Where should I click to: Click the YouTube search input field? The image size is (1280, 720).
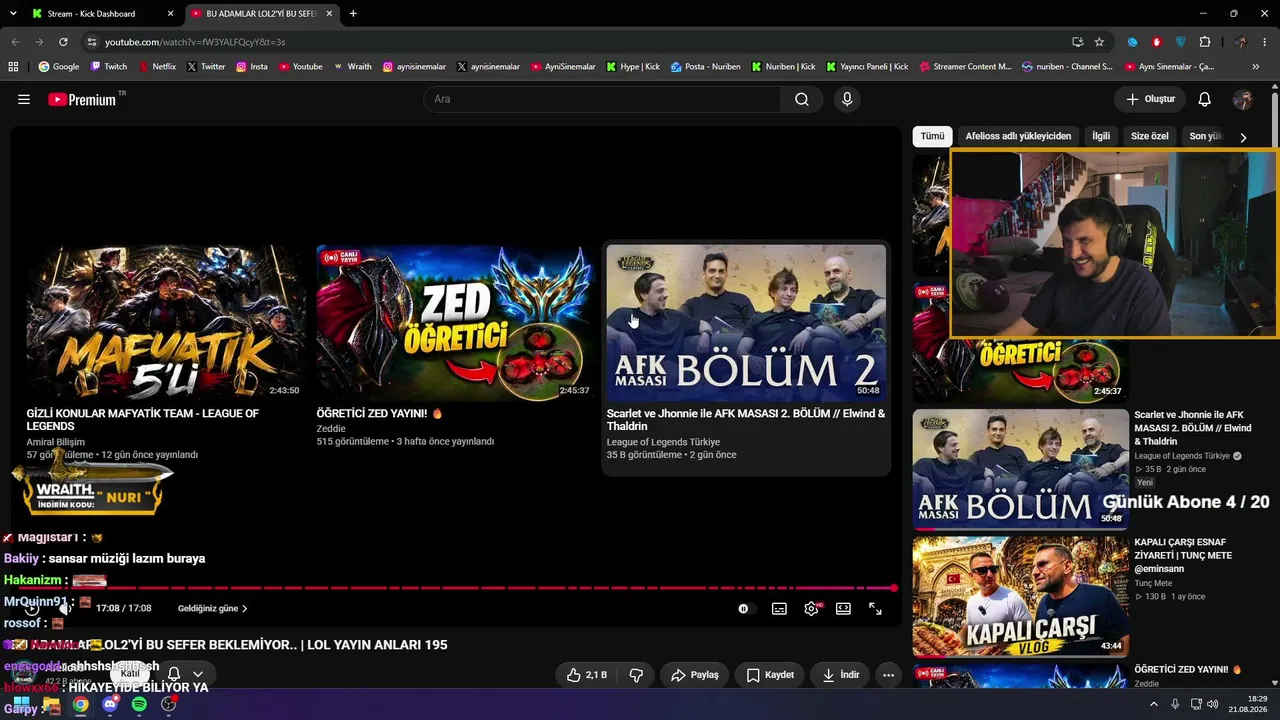pyautogui.click(x=602, y=99)
